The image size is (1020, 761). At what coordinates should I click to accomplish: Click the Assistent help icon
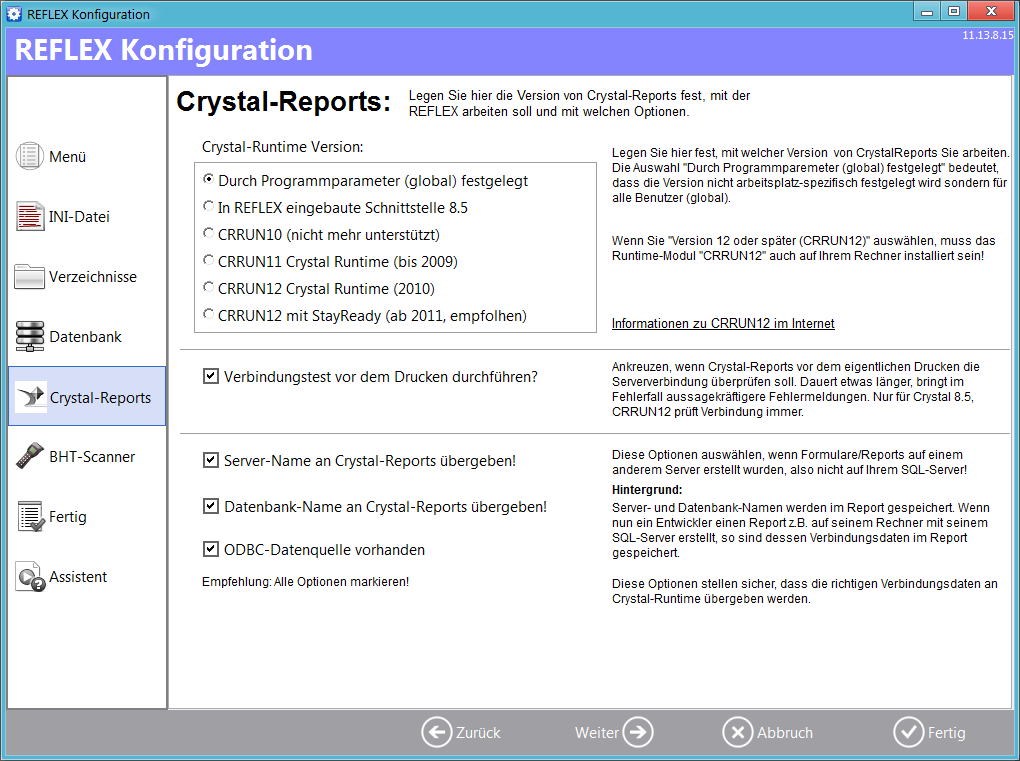(x=30, y=576)
